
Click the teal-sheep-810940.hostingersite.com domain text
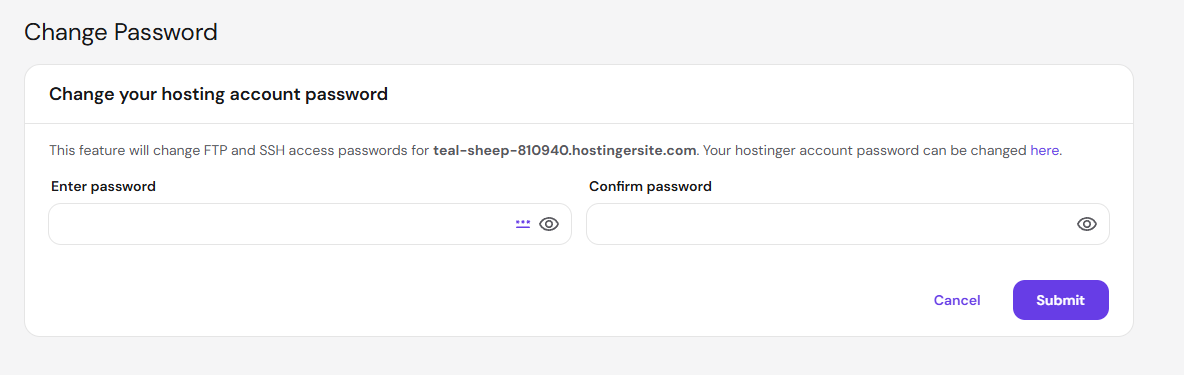(564, 150)
